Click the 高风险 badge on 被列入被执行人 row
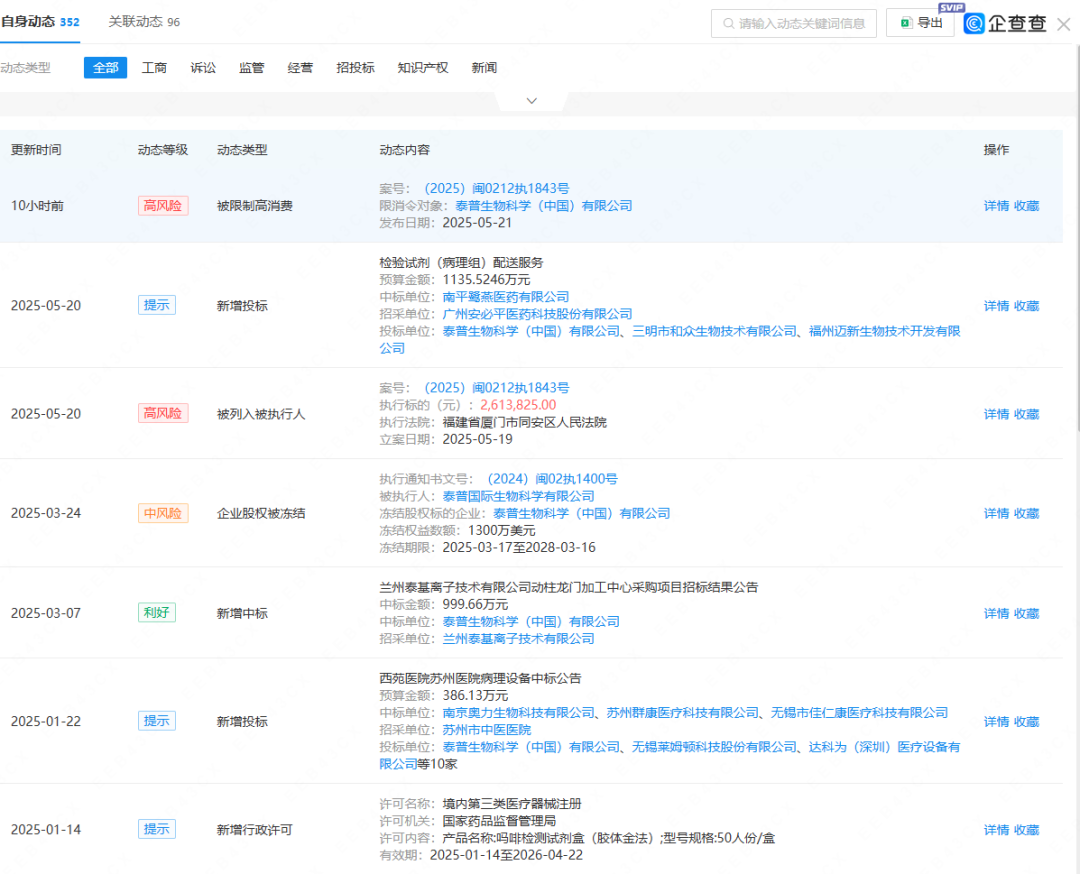This screenshot has height=874, width=1080. pyautogui.click(x=163, y=413)
